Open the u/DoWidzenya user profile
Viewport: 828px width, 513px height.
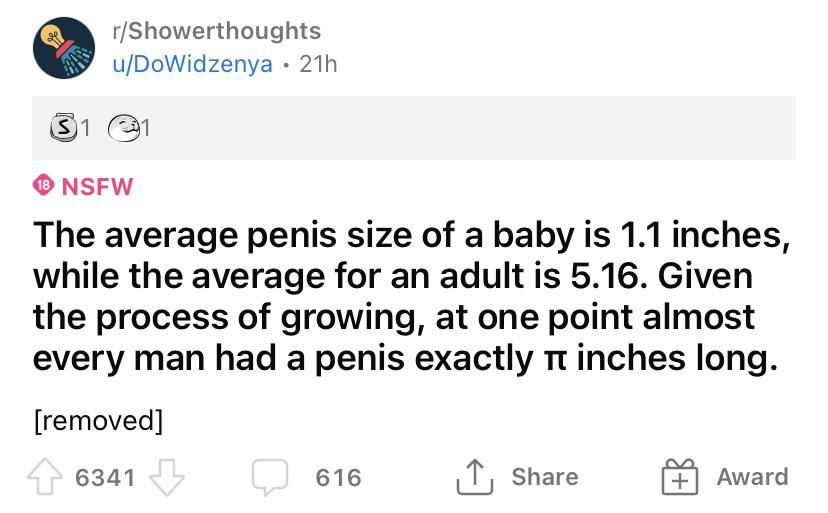point(193,64)
